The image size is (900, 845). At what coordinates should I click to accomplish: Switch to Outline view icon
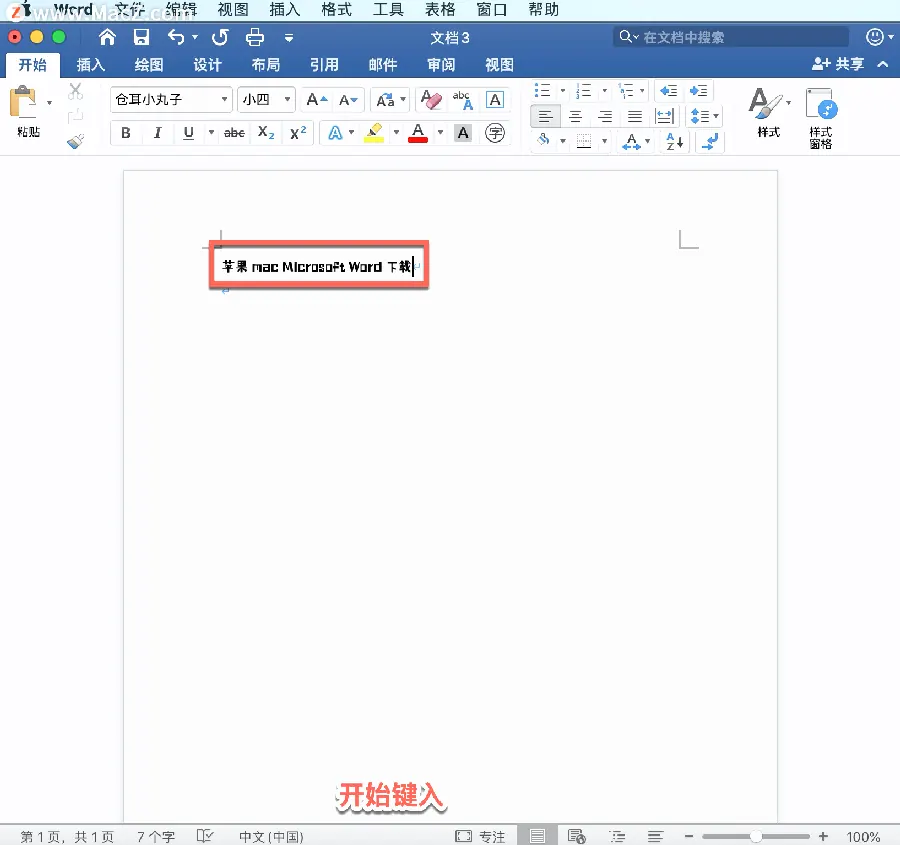tap(618, 836)
